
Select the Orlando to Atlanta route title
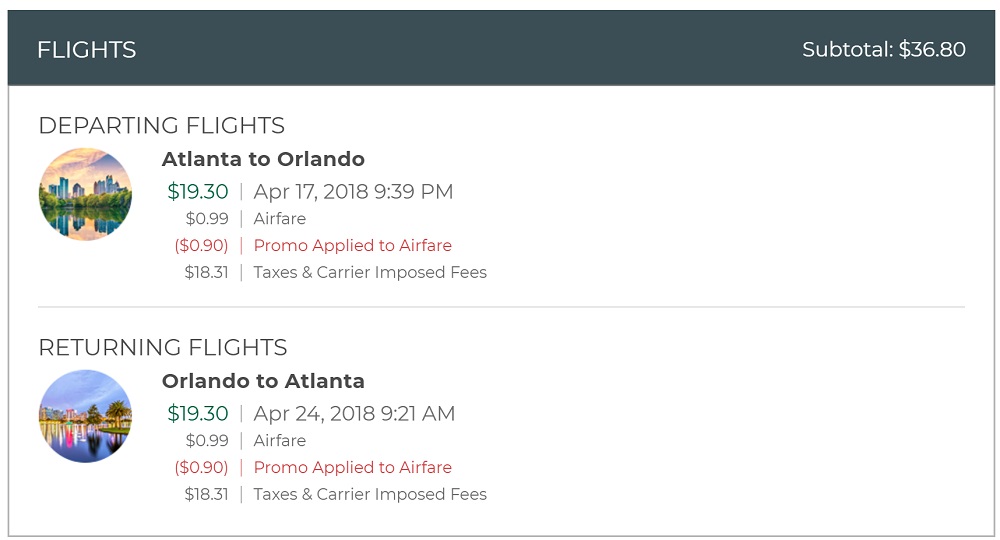click(263, 381)
